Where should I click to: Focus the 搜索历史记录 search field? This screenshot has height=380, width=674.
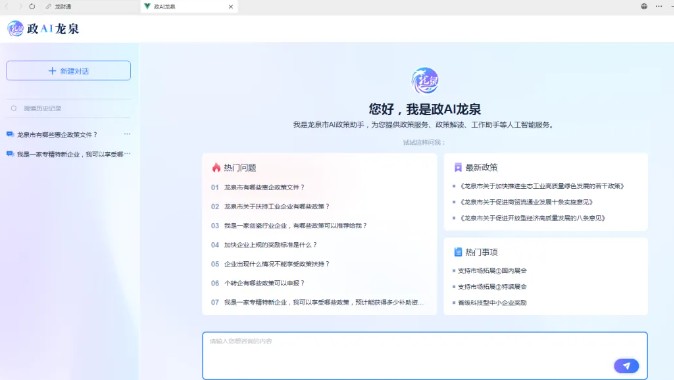68,108
